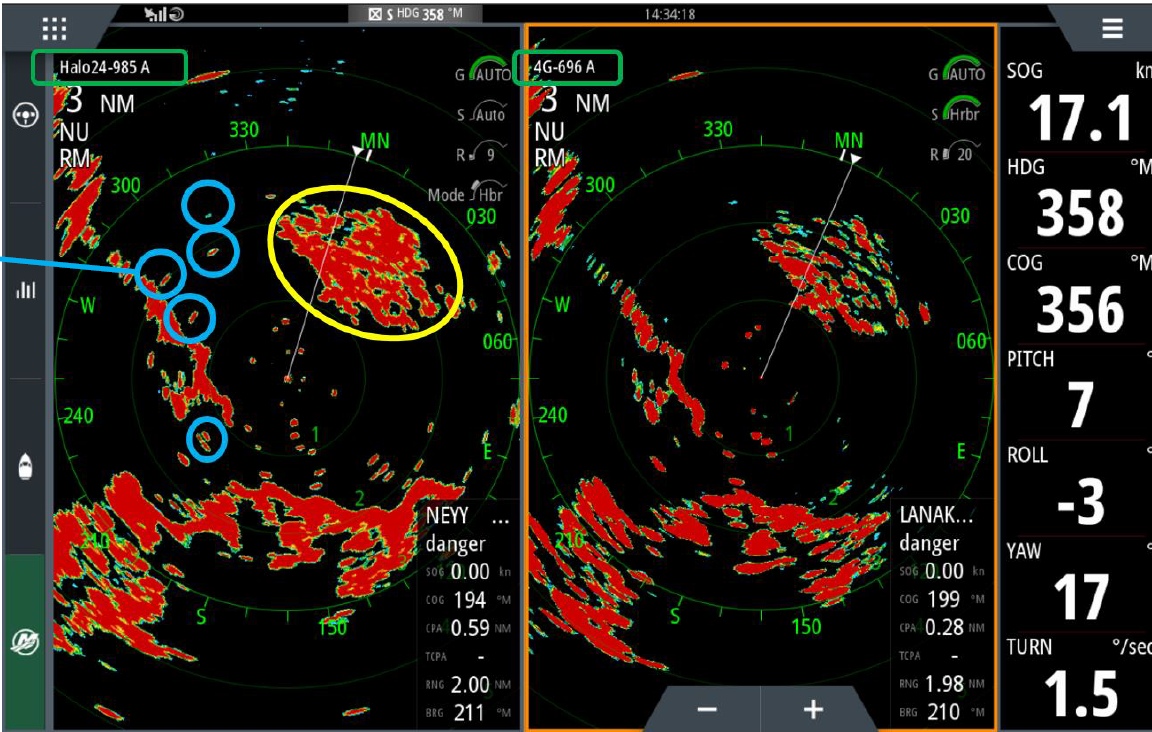Open Mode Hbr selector on Halo24 radar
This screenshot has width=1152, height=732.
[467, 194]
